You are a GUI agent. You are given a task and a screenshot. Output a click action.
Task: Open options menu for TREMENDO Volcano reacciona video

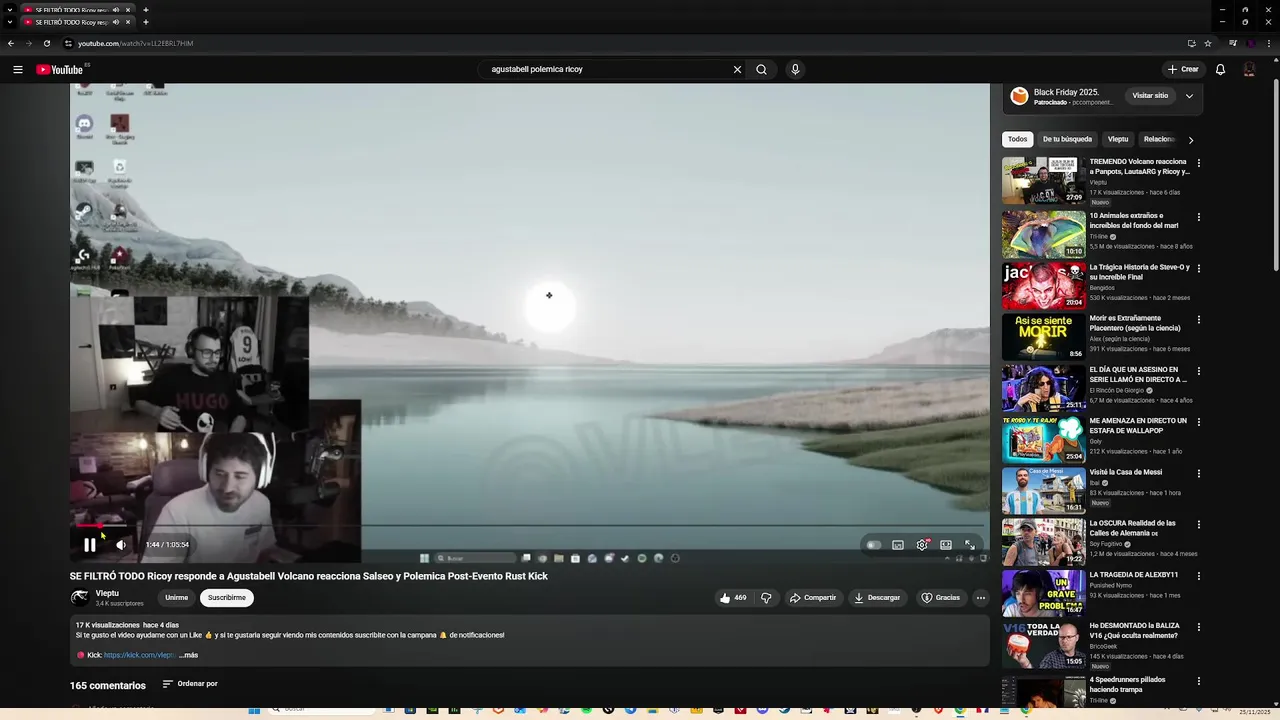point(1199,163)
